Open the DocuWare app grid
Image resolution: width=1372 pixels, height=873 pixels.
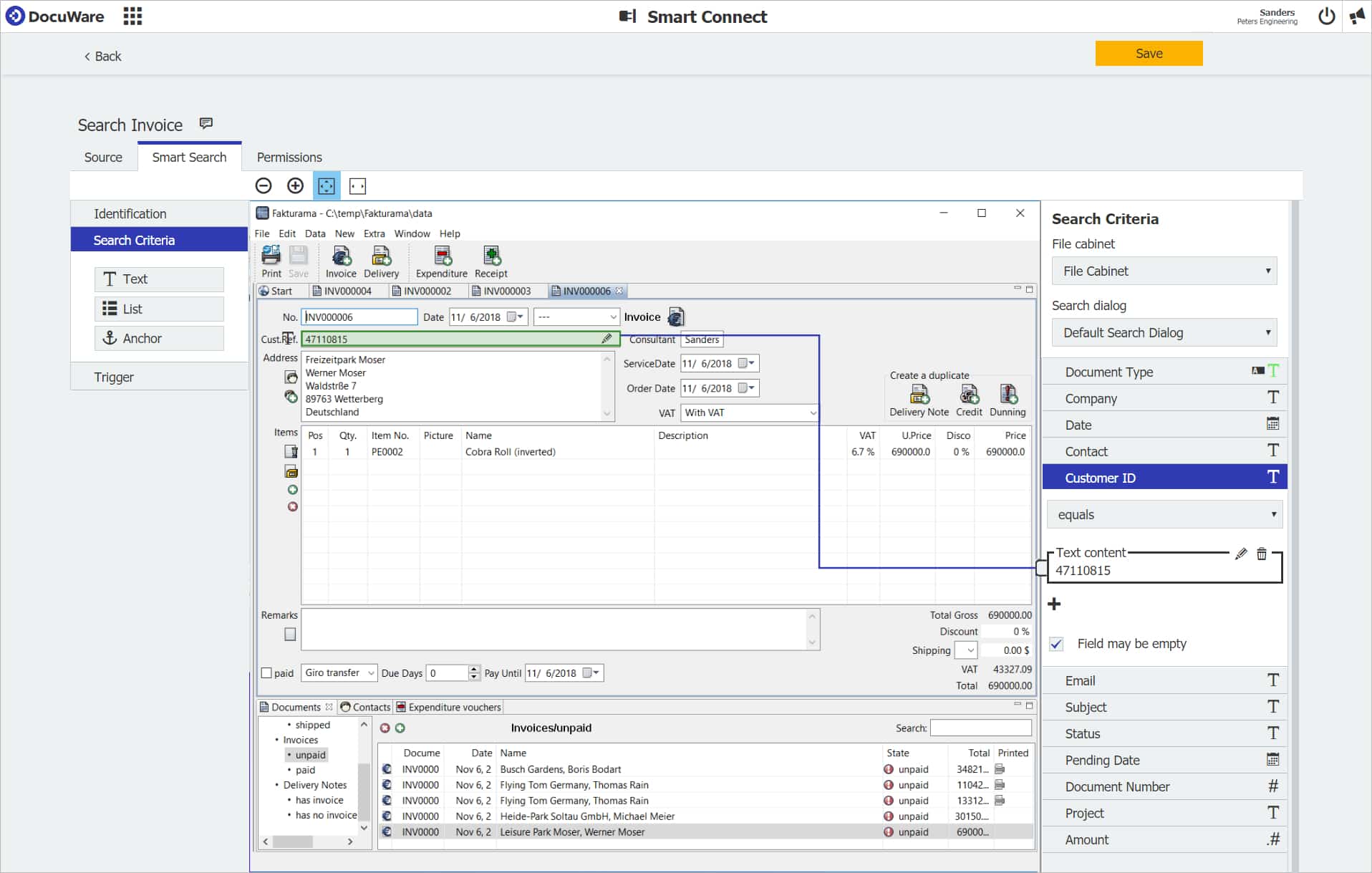point(132,16)
